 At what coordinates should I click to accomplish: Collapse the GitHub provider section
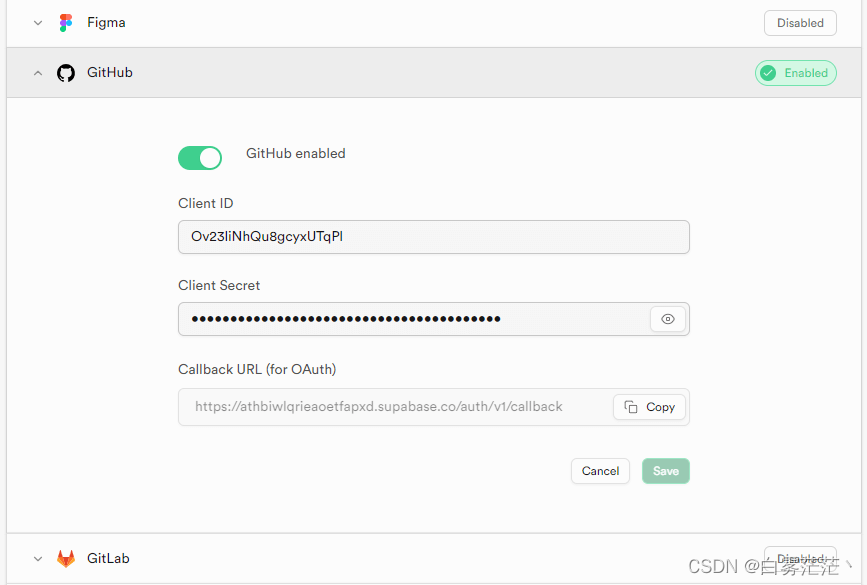37,72
